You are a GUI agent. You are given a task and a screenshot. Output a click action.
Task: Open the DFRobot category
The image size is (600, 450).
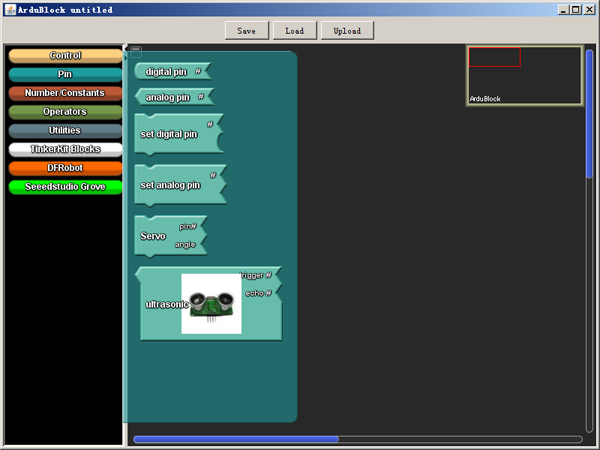coord(65,168)
